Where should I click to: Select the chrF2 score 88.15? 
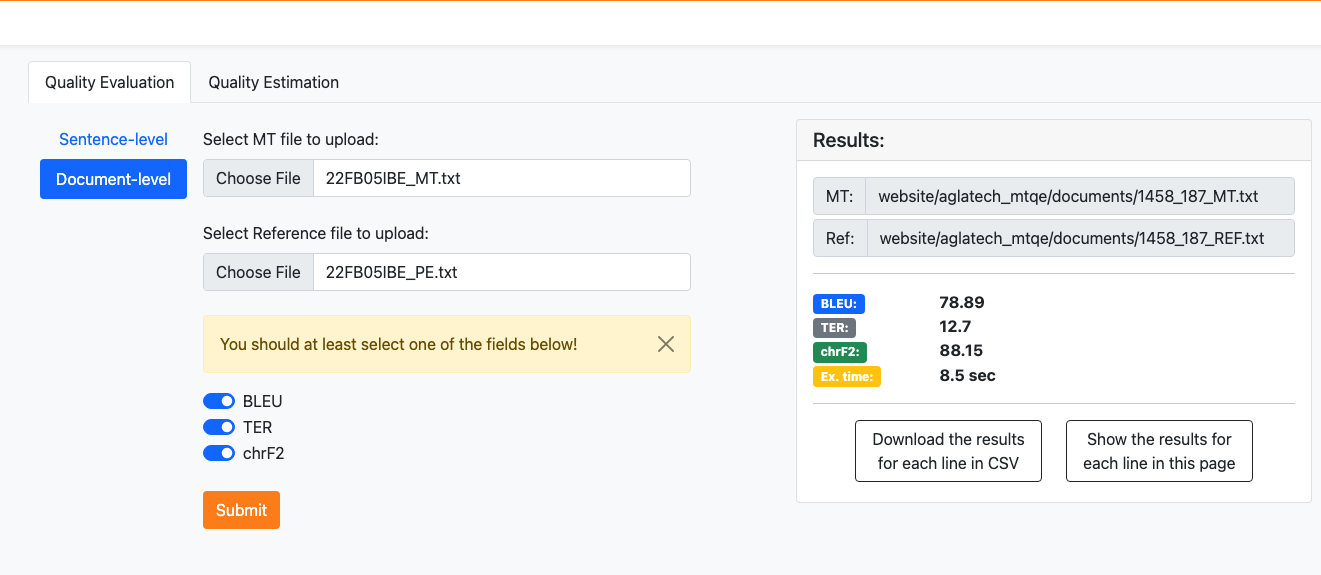pos(961,351)
